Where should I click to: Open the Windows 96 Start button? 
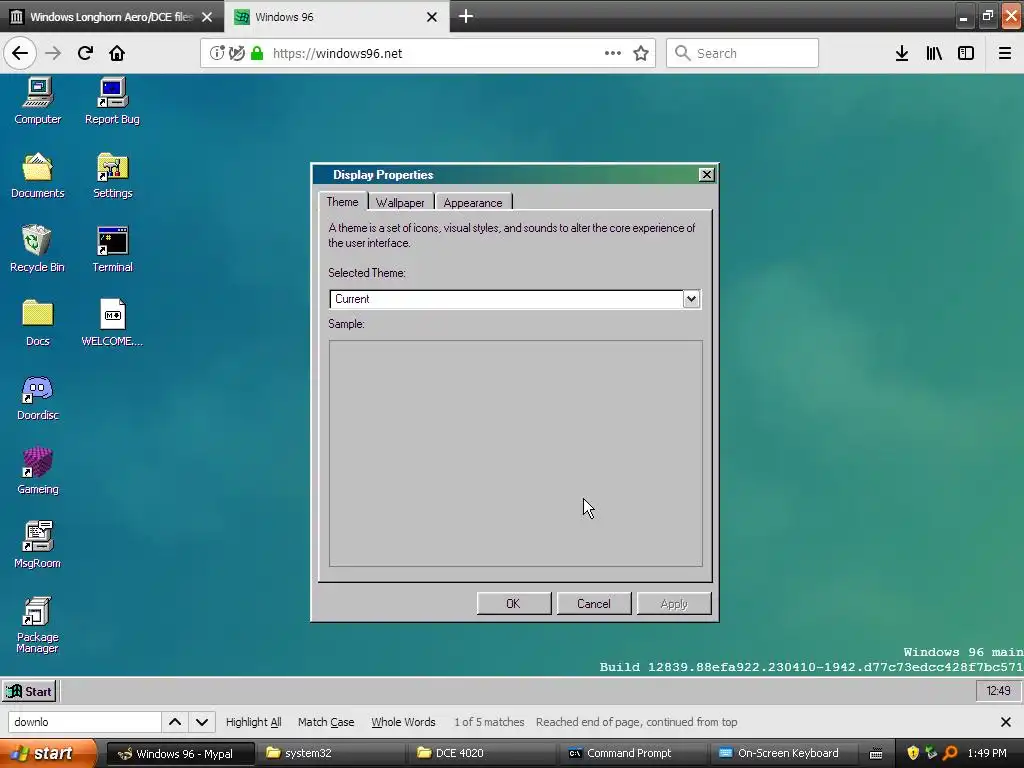pyautogui.click(x=30, y=691)
